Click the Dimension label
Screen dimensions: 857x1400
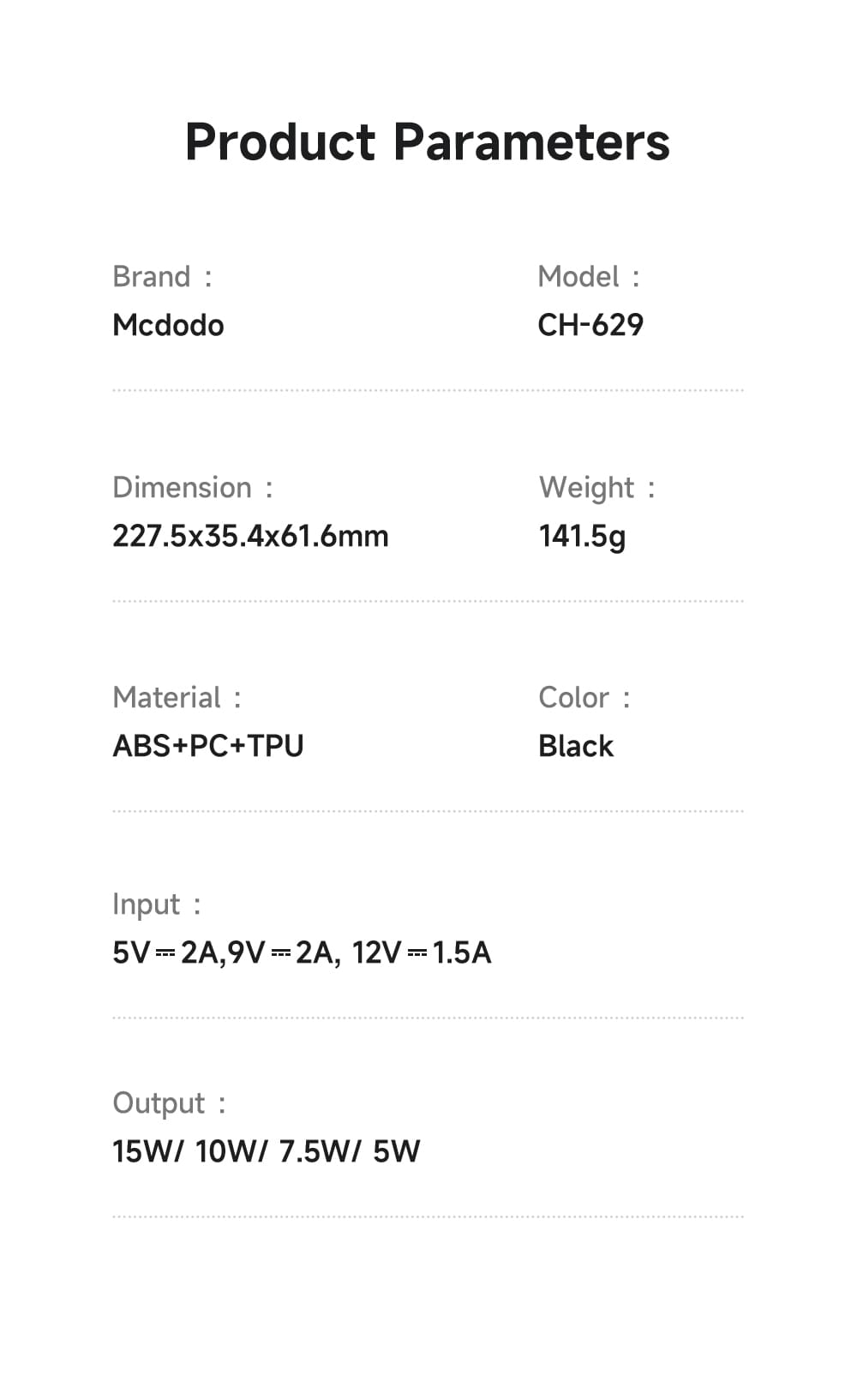click(x=183, y=488)
